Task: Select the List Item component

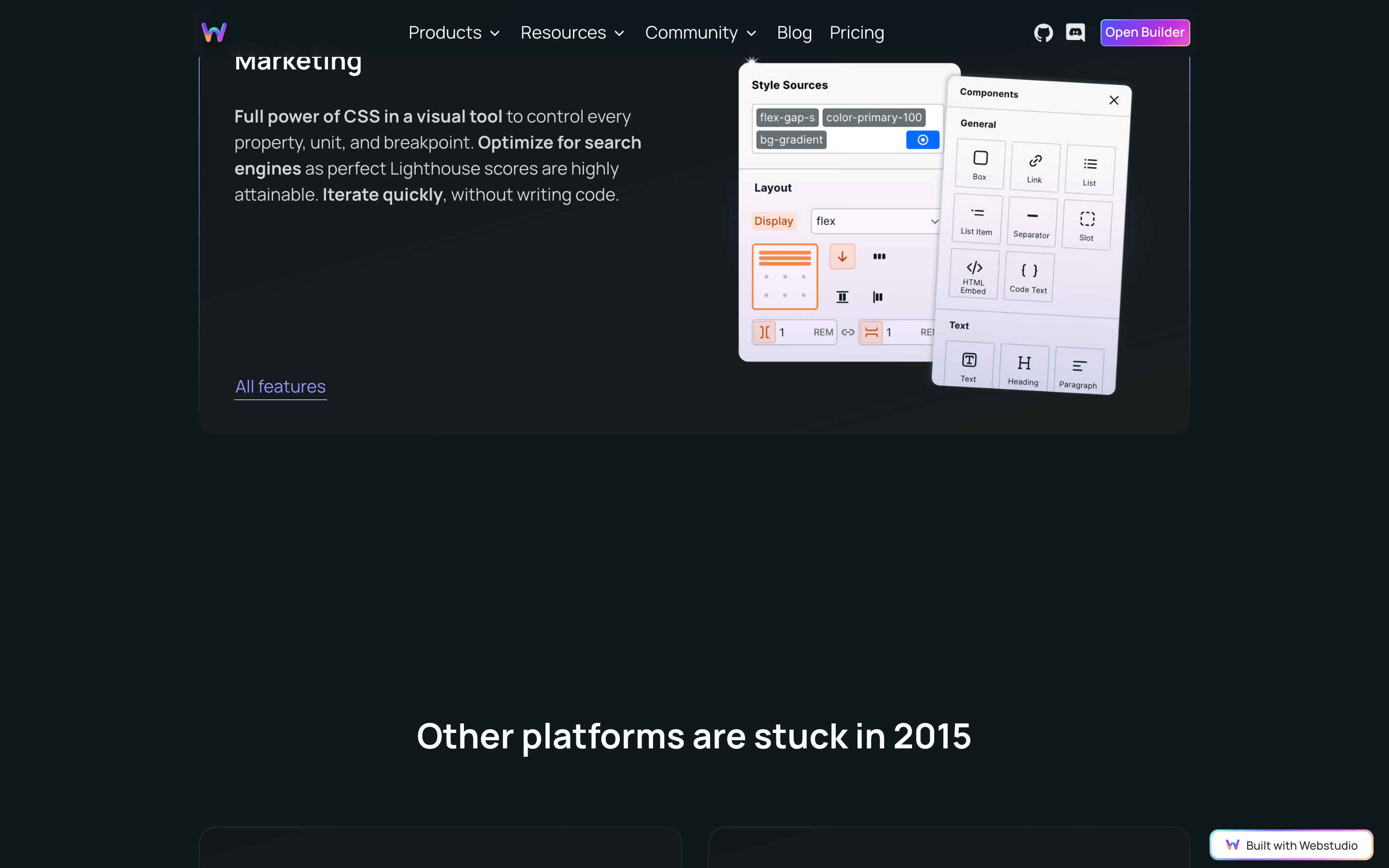Action: pos(977,219)
